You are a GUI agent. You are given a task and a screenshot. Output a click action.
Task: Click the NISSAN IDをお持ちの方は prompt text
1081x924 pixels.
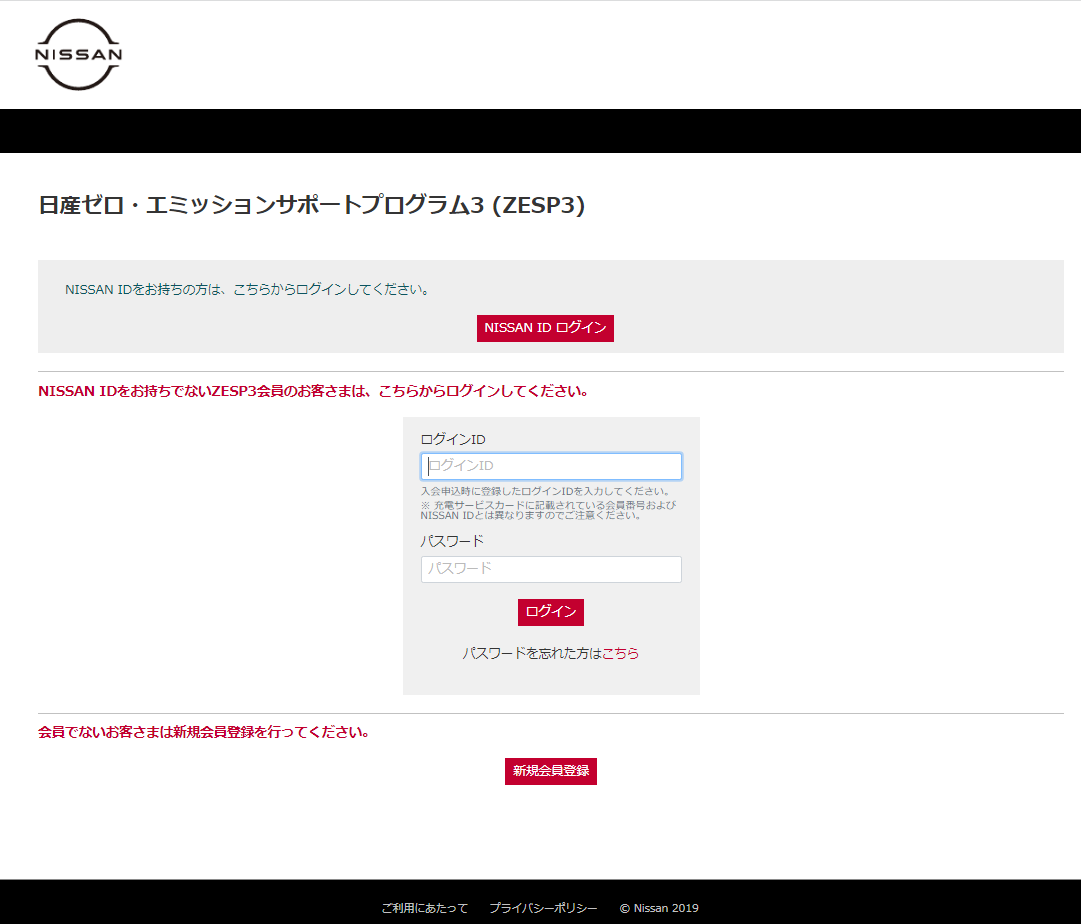click(247, 290)
